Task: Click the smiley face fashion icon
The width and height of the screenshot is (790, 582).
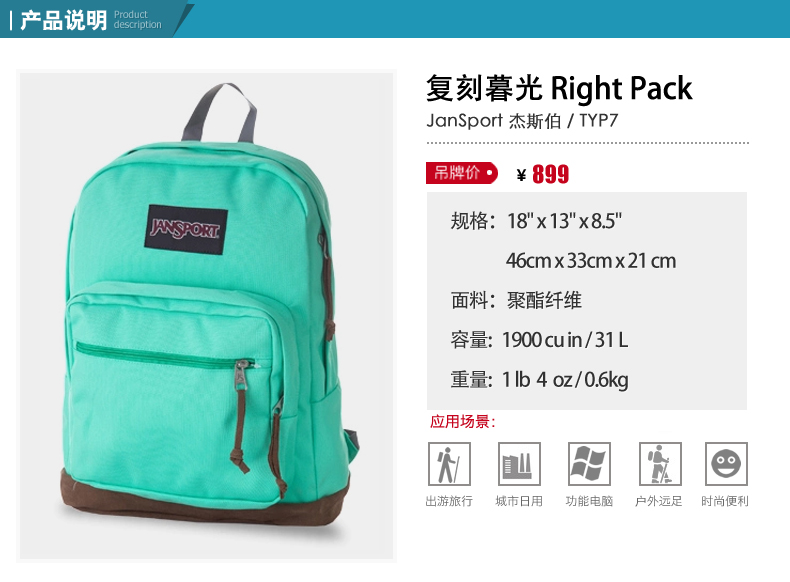Action: 726,464
